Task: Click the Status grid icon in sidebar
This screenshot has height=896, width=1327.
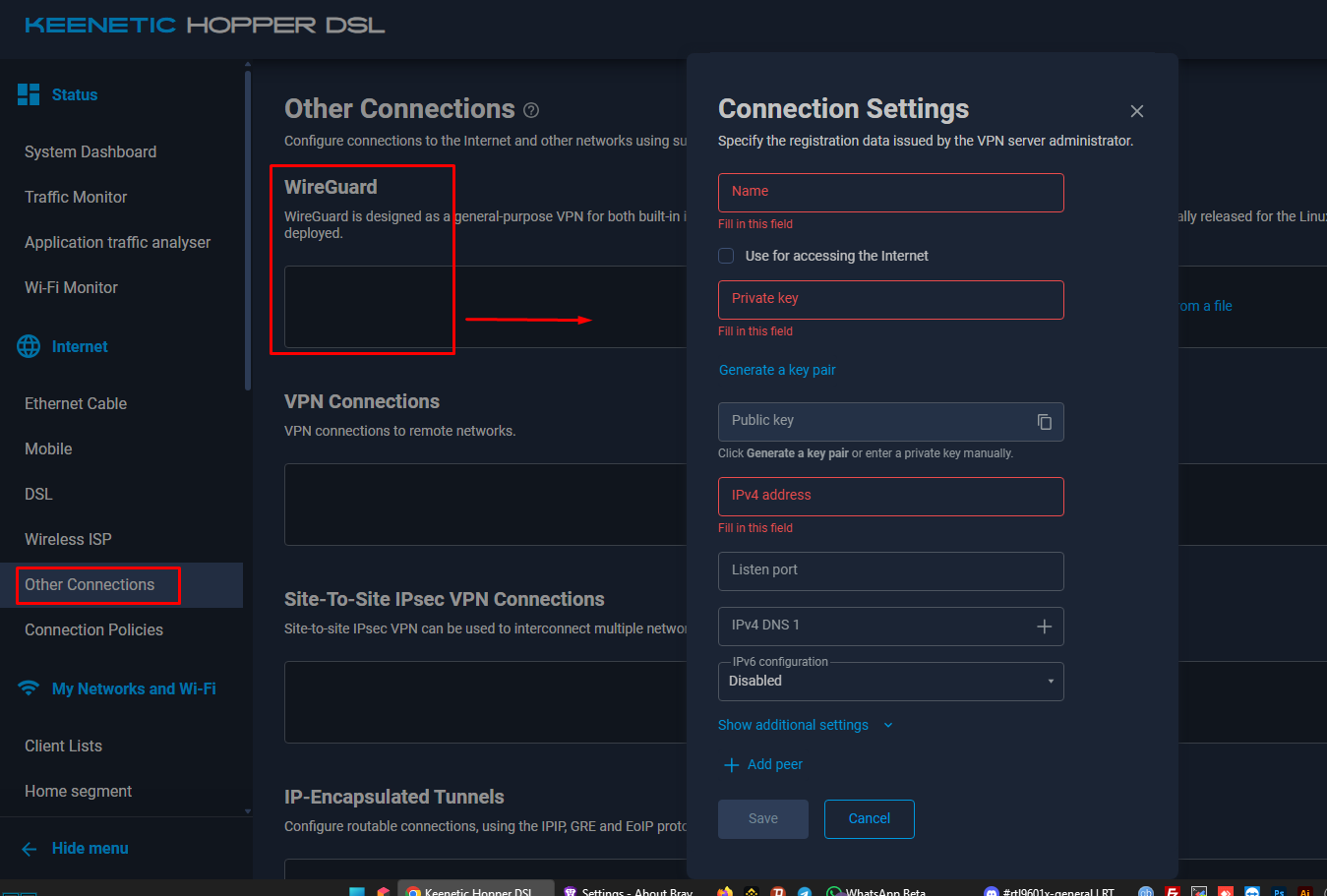Action: (29, 94)
